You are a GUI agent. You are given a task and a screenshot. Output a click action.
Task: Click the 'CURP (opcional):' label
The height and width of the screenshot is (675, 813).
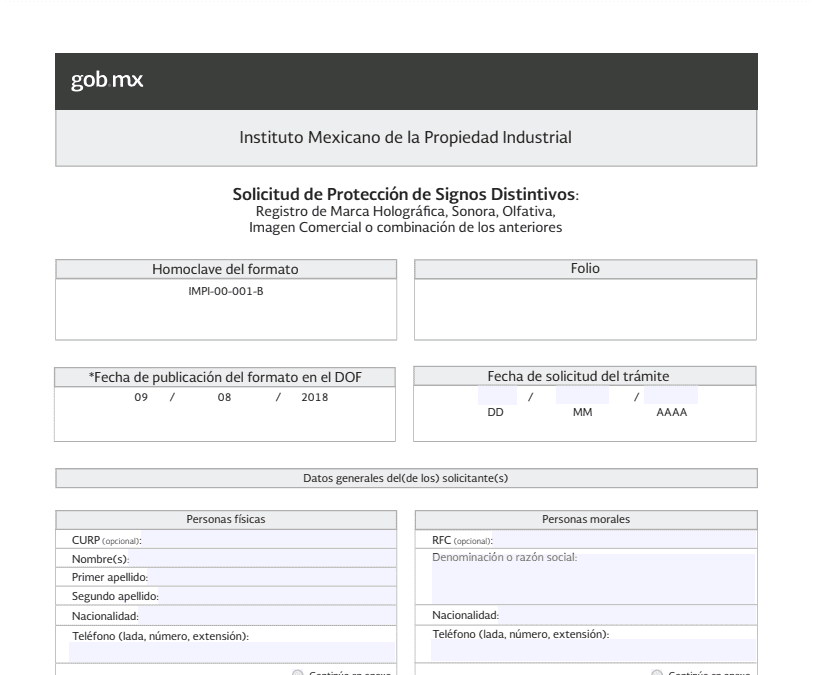pyautogui.click(x=106, y=540)
